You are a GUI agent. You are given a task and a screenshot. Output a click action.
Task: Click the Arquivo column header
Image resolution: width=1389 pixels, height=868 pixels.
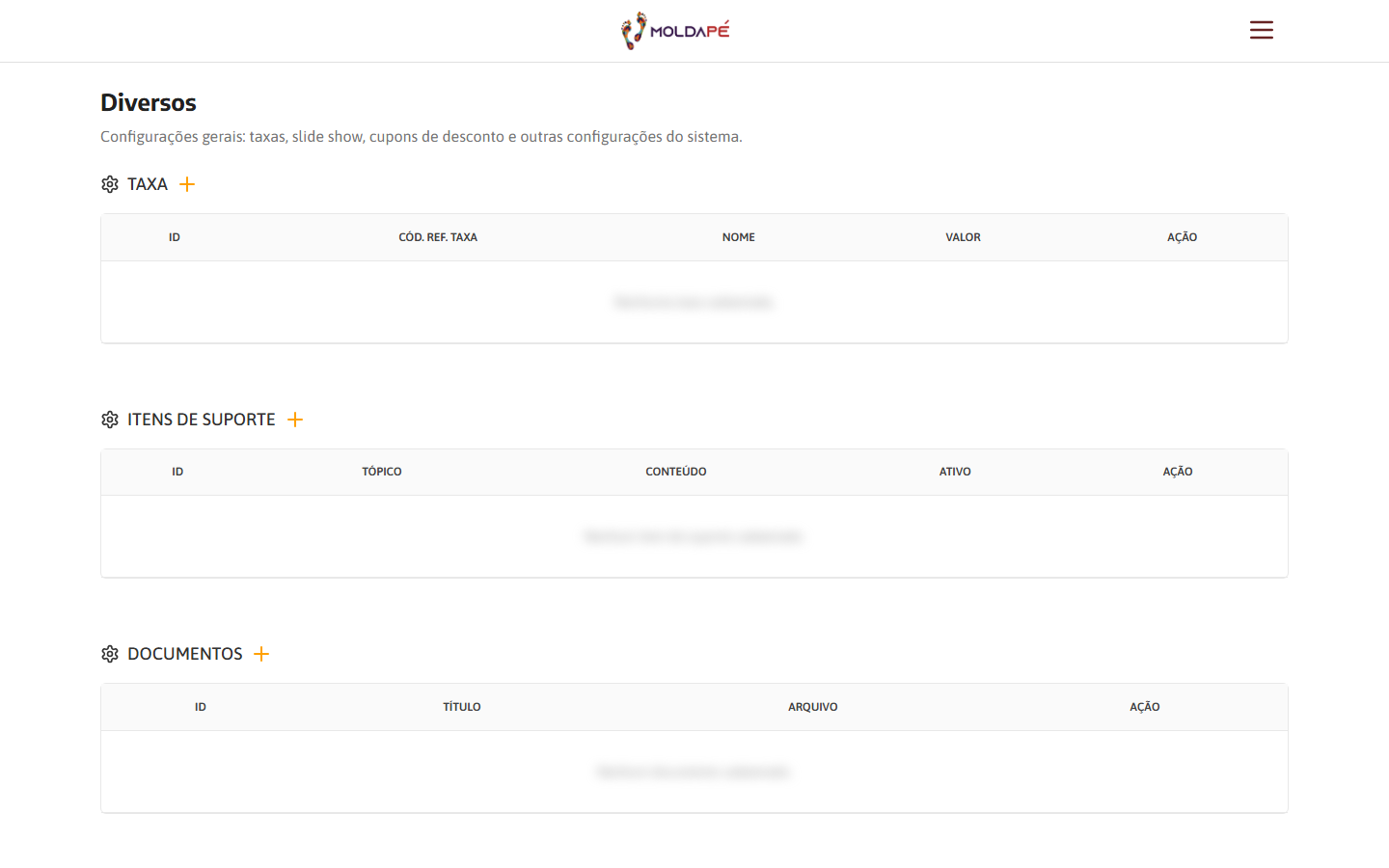click(813, 707)
